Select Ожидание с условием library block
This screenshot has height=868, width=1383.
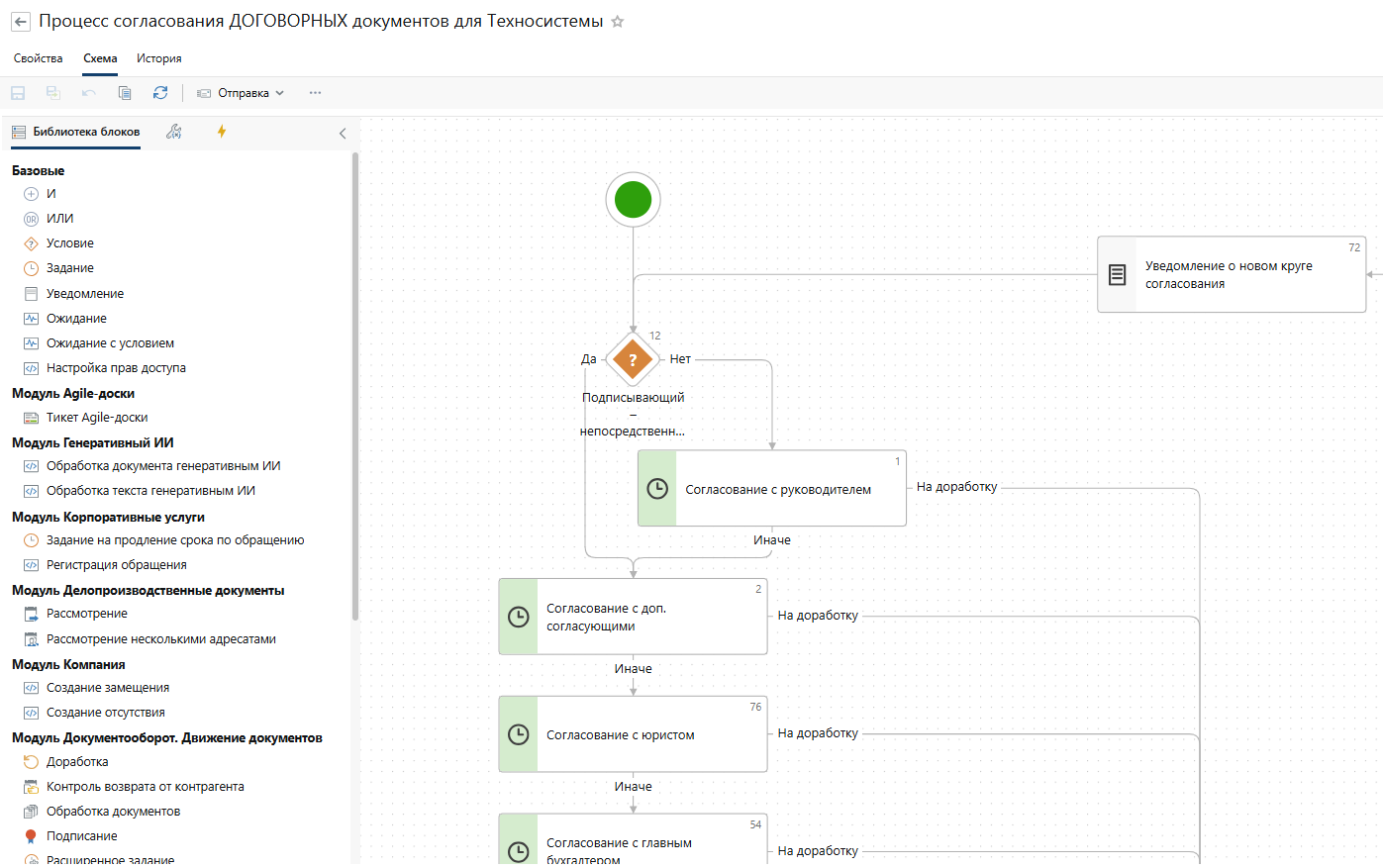coord(110,343)
